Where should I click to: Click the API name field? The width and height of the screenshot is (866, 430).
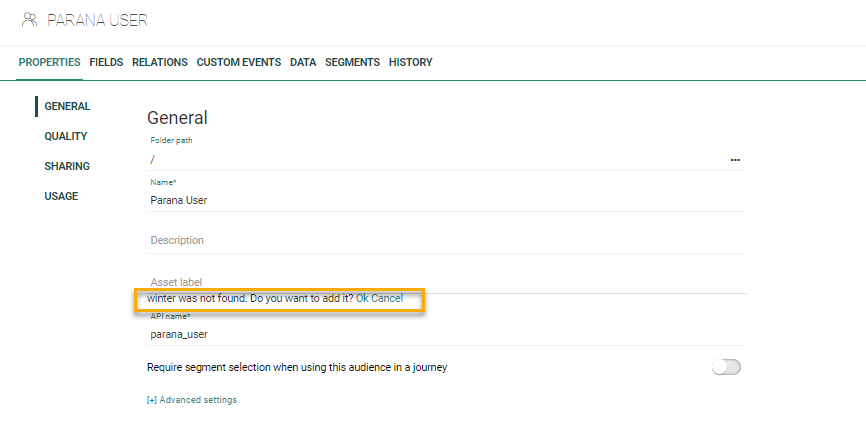tap(446, 334)
